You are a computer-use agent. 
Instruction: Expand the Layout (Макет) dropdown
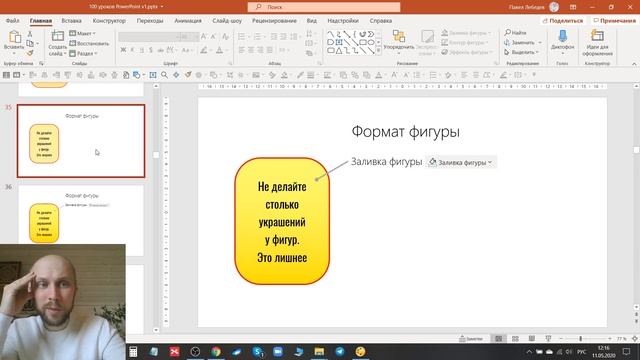83,33
